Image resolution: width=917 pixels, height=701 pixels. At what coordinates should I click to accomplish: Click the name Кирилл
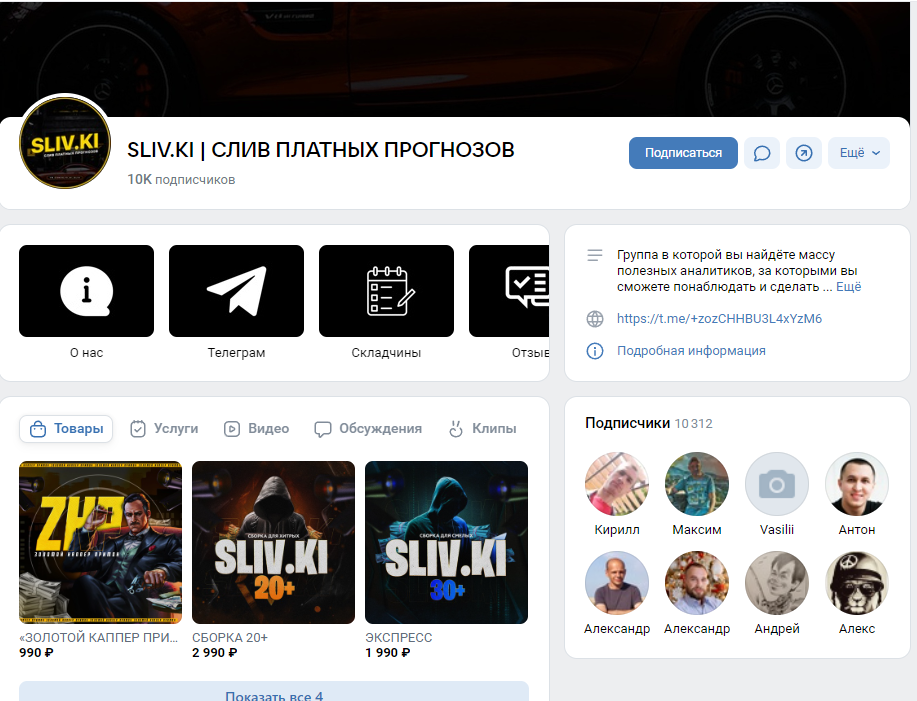click(x=617, y=530)
